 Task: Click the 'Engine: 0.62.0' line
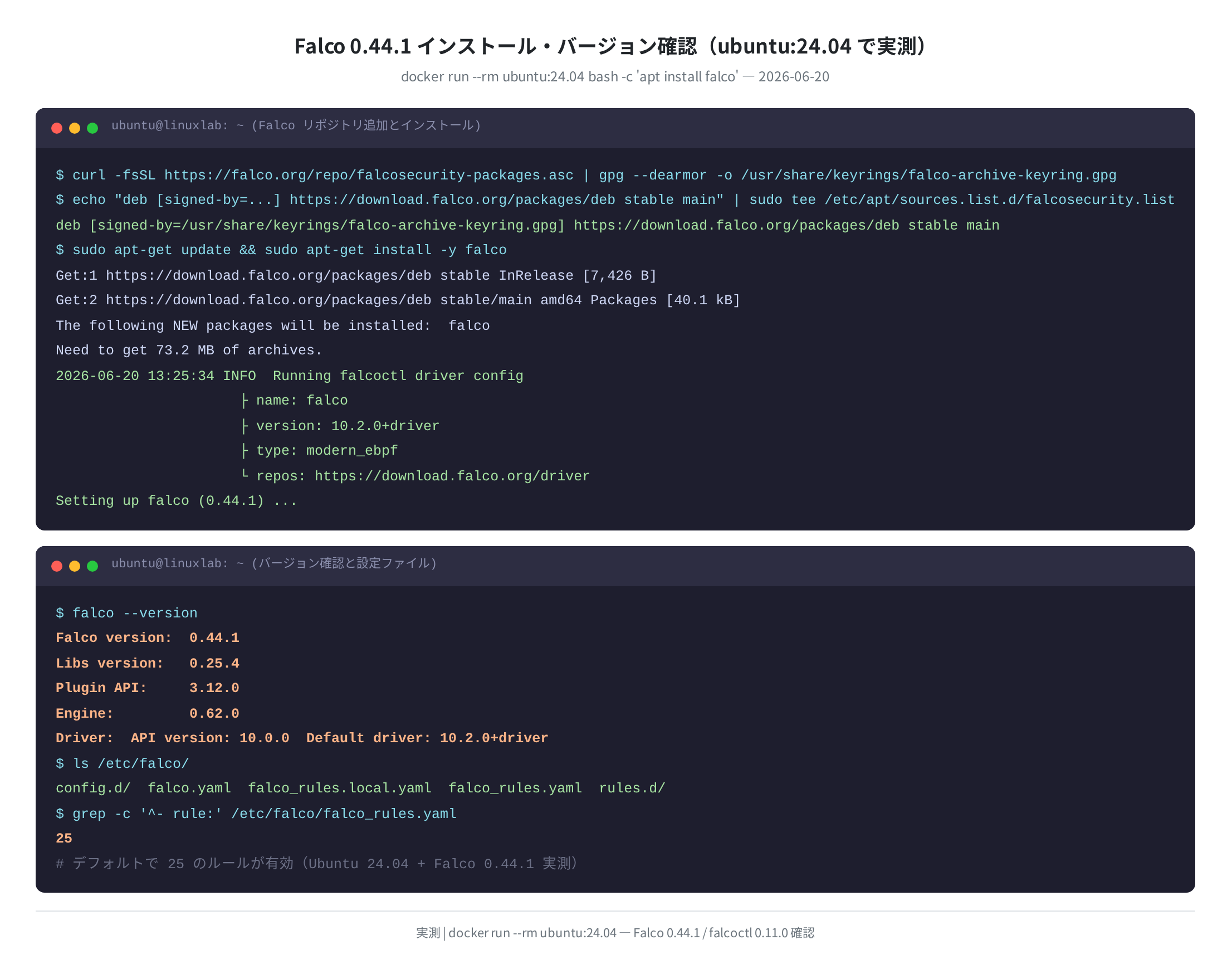click(x=147, y=714)
